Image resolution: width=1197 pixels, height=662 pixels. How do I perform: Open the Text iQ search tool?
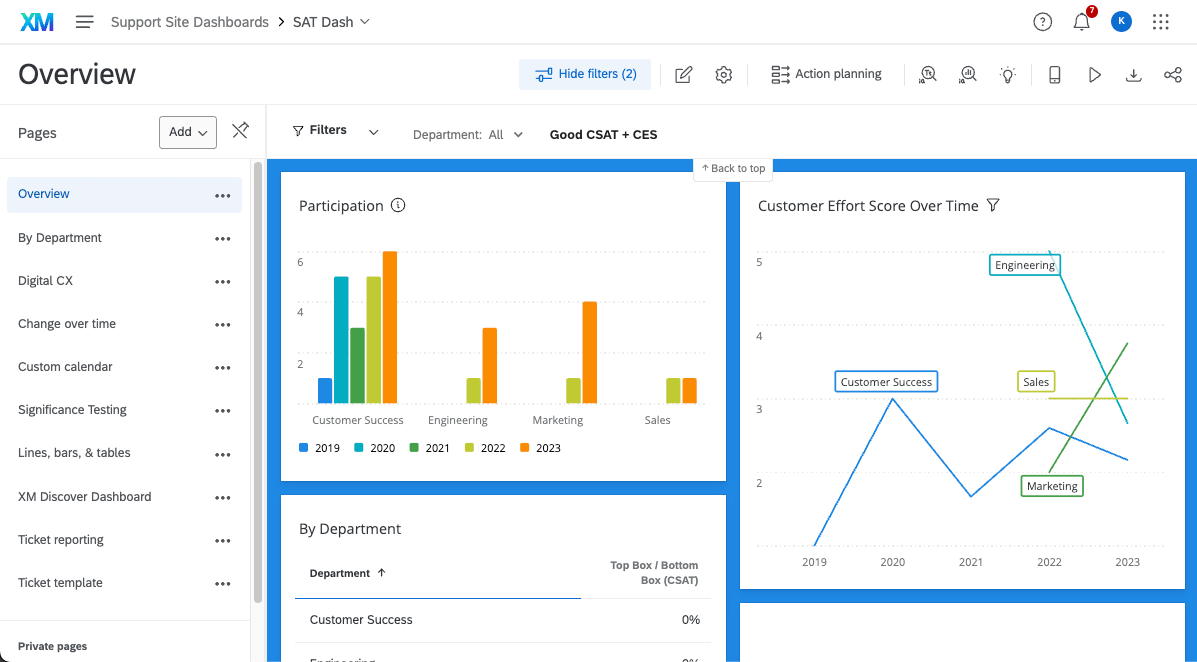pos(928,74)
